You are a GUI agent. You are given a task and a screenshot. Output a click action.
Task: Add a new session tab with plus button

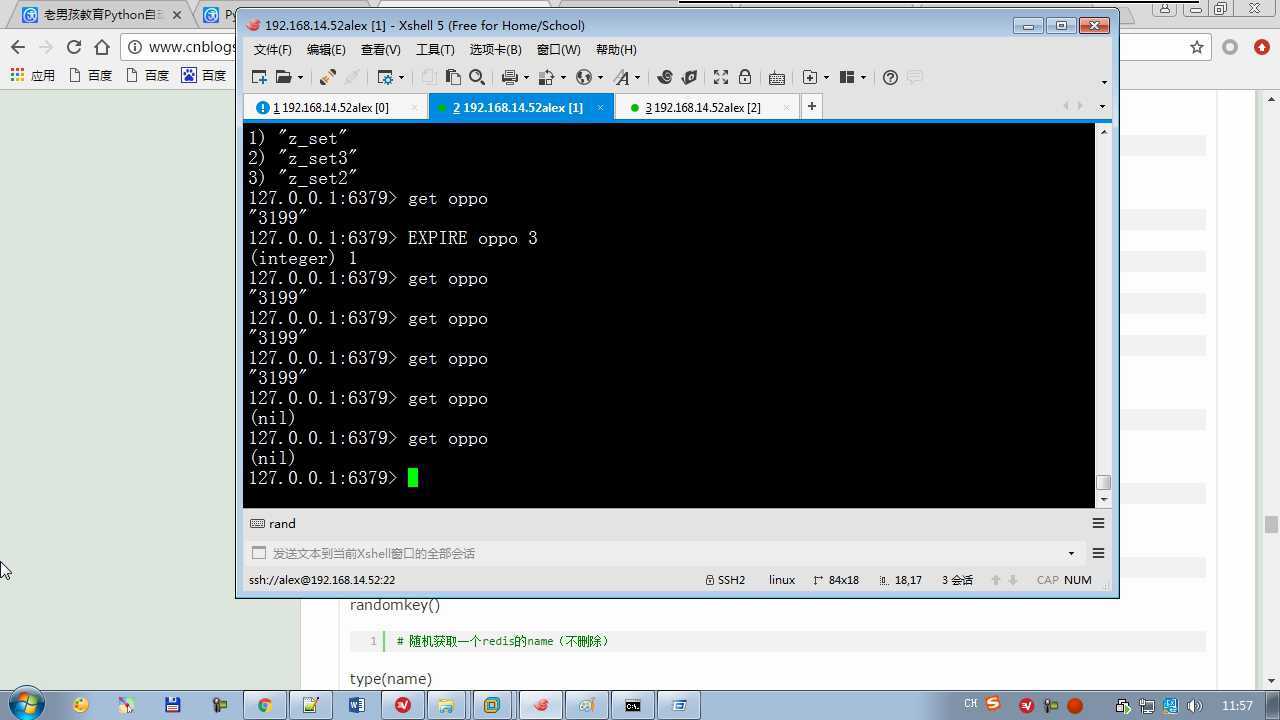coord(812,106)
